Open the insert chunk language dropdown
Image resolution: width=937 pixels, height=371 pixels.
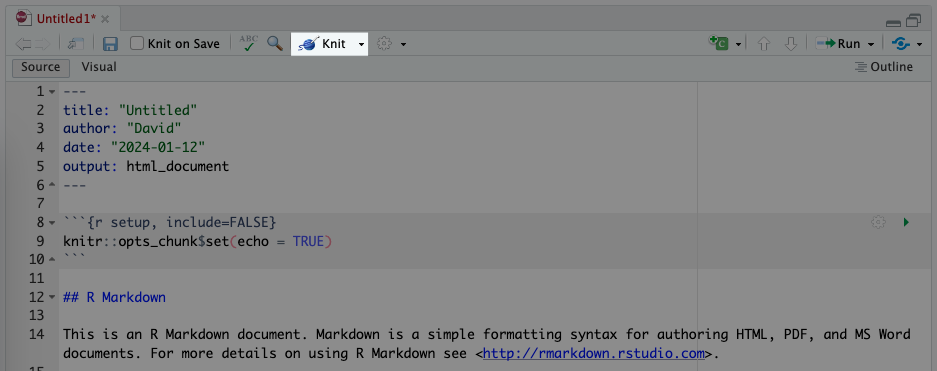[739, 44]
